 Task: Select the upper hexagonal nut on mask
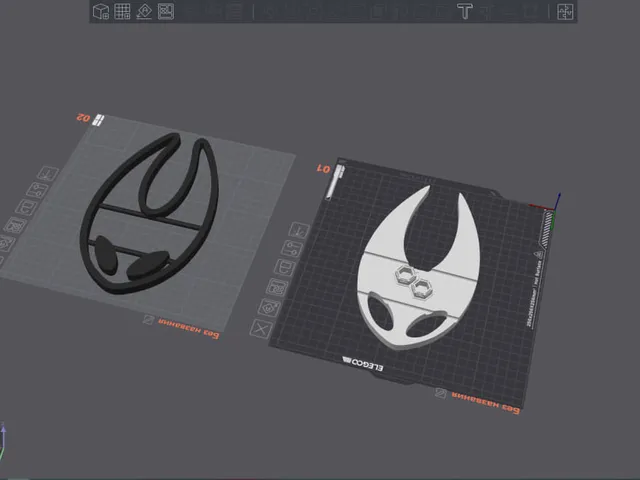point(406,275)
